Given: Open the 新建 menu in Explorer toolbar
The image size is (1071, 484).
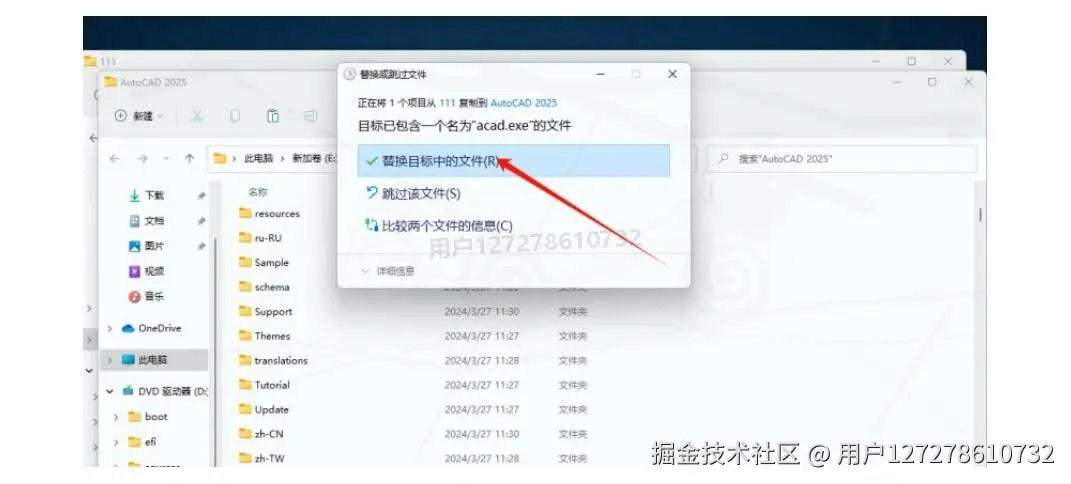Looking at the screenshot, I should coord(139,116).
